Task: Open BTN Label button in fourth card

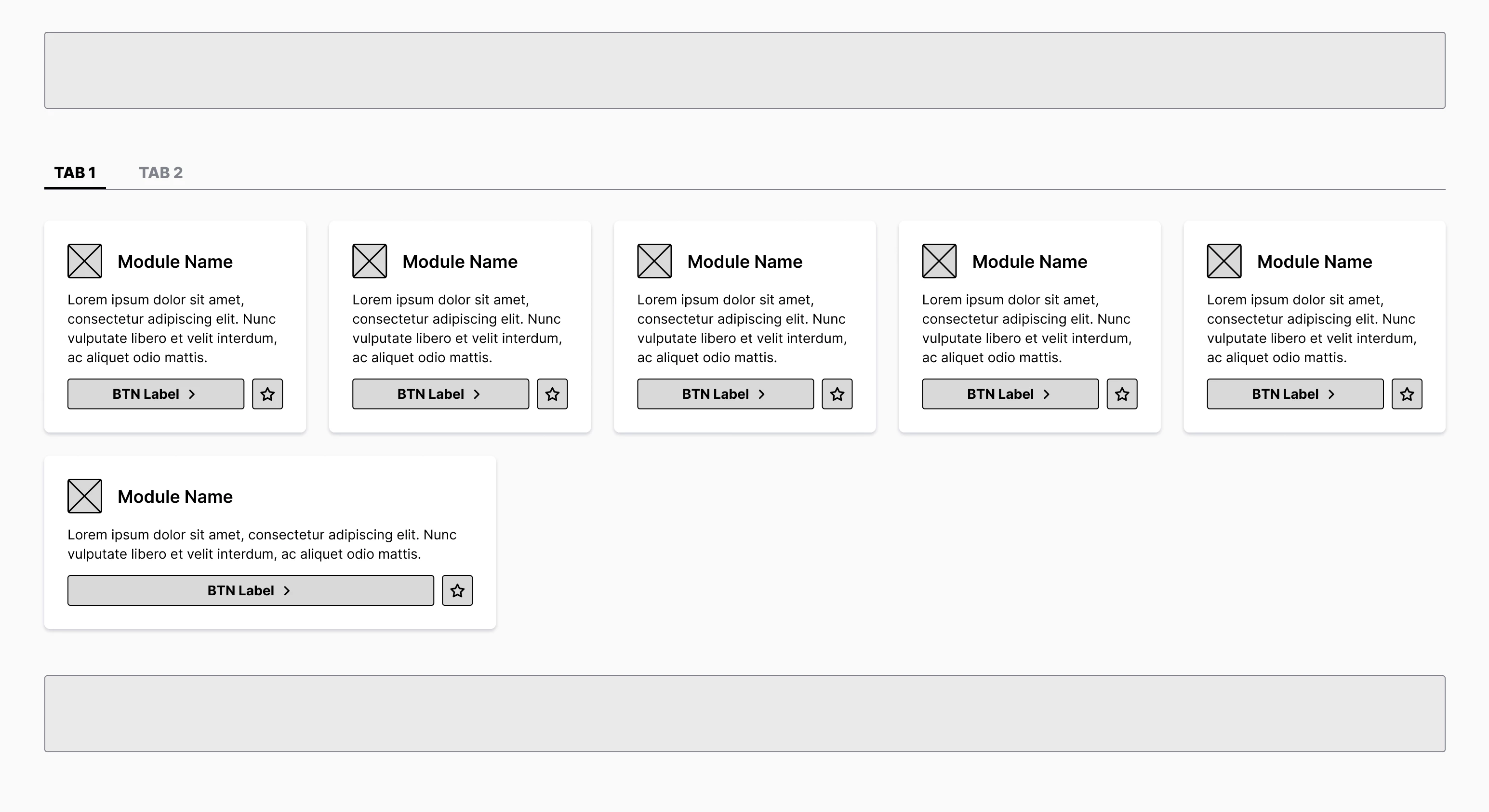Action: point(1010,394)
